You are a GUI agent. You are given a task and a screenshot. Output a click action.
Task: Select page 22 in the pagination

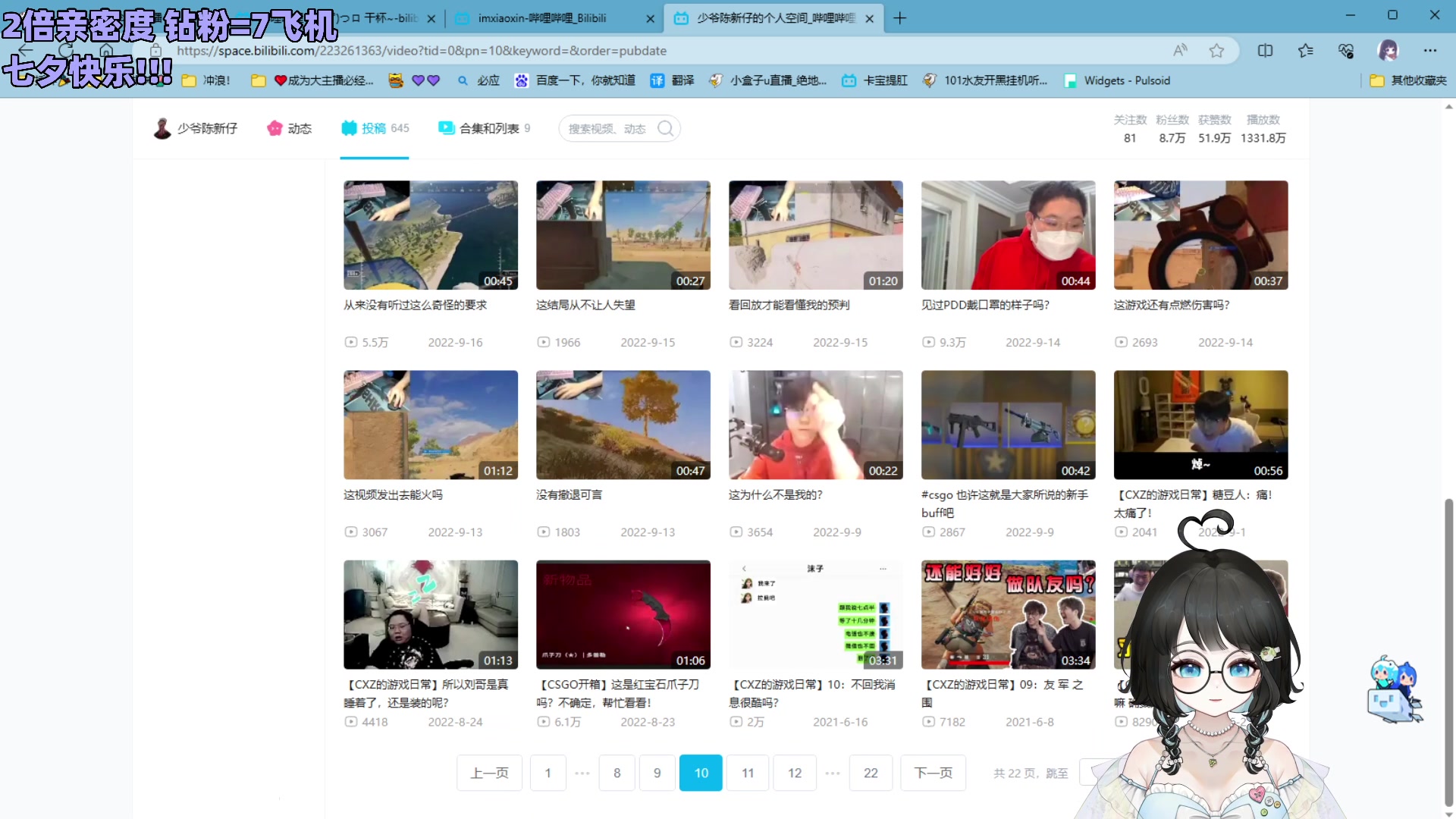(x=871, y=773)
